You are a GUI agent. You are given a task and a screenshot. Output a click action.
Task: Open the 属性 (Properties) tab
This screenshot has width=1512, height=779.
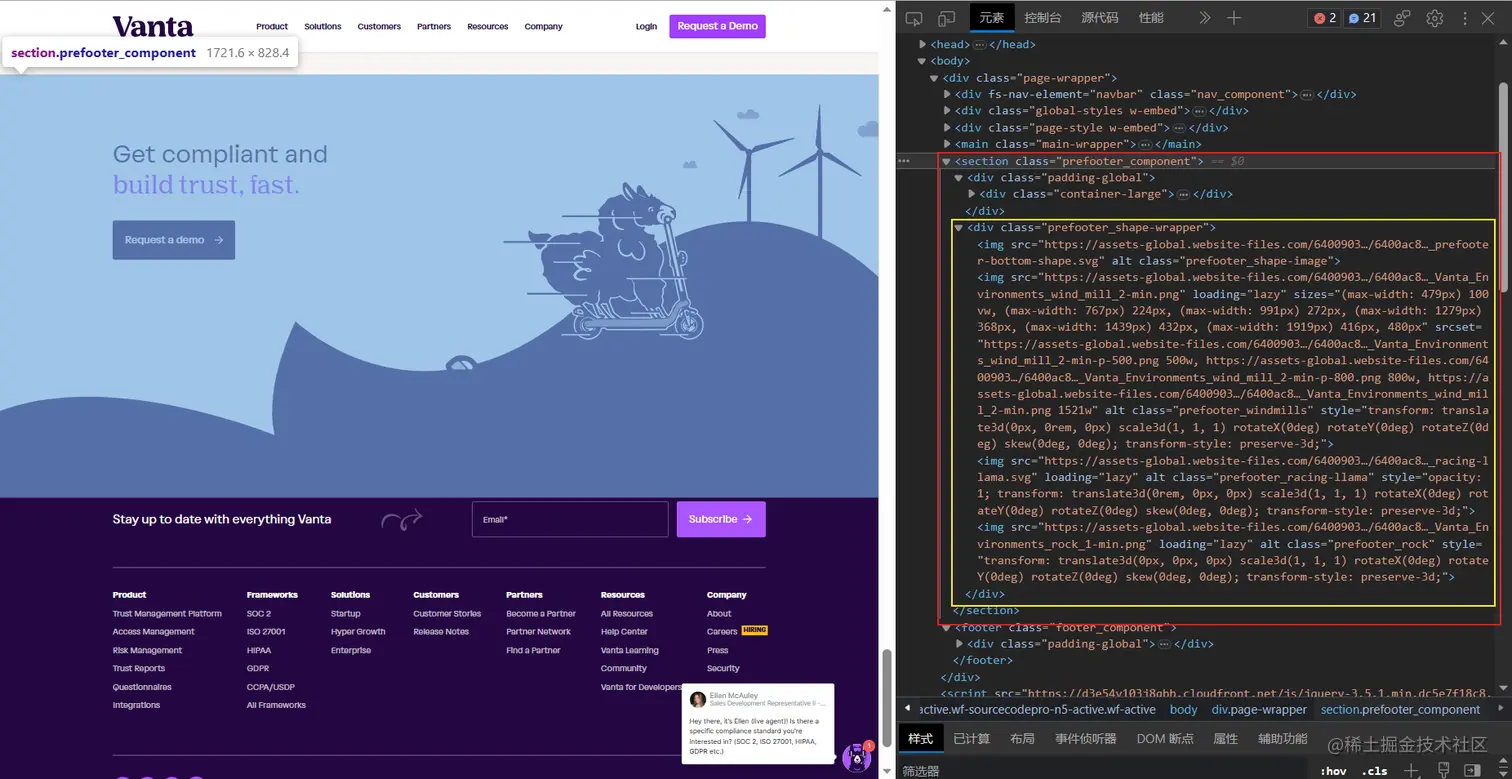tap(1225, 739)
